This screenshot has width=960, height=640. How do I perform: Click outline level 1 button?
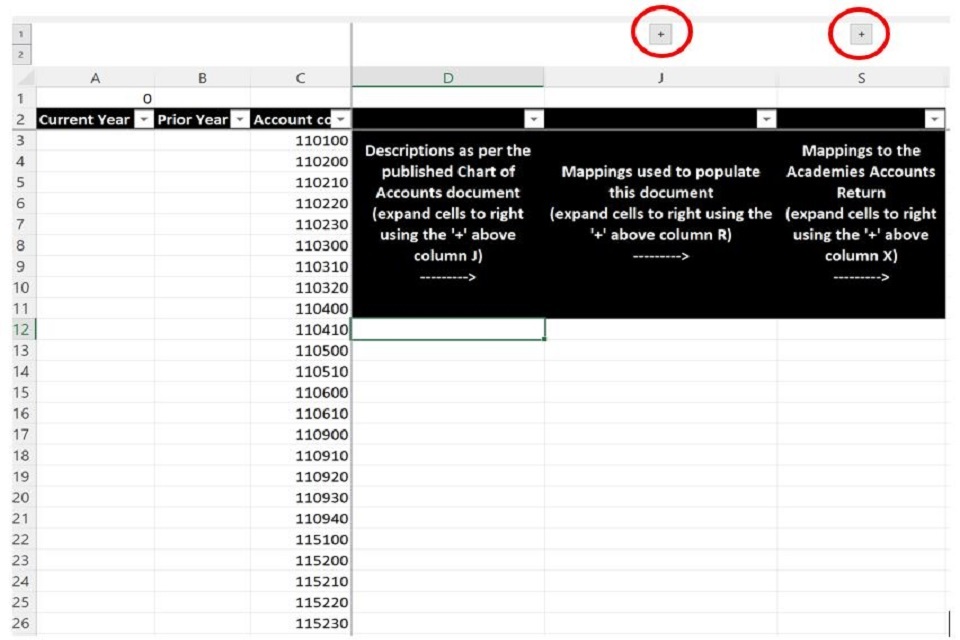(x=20, y=34)
